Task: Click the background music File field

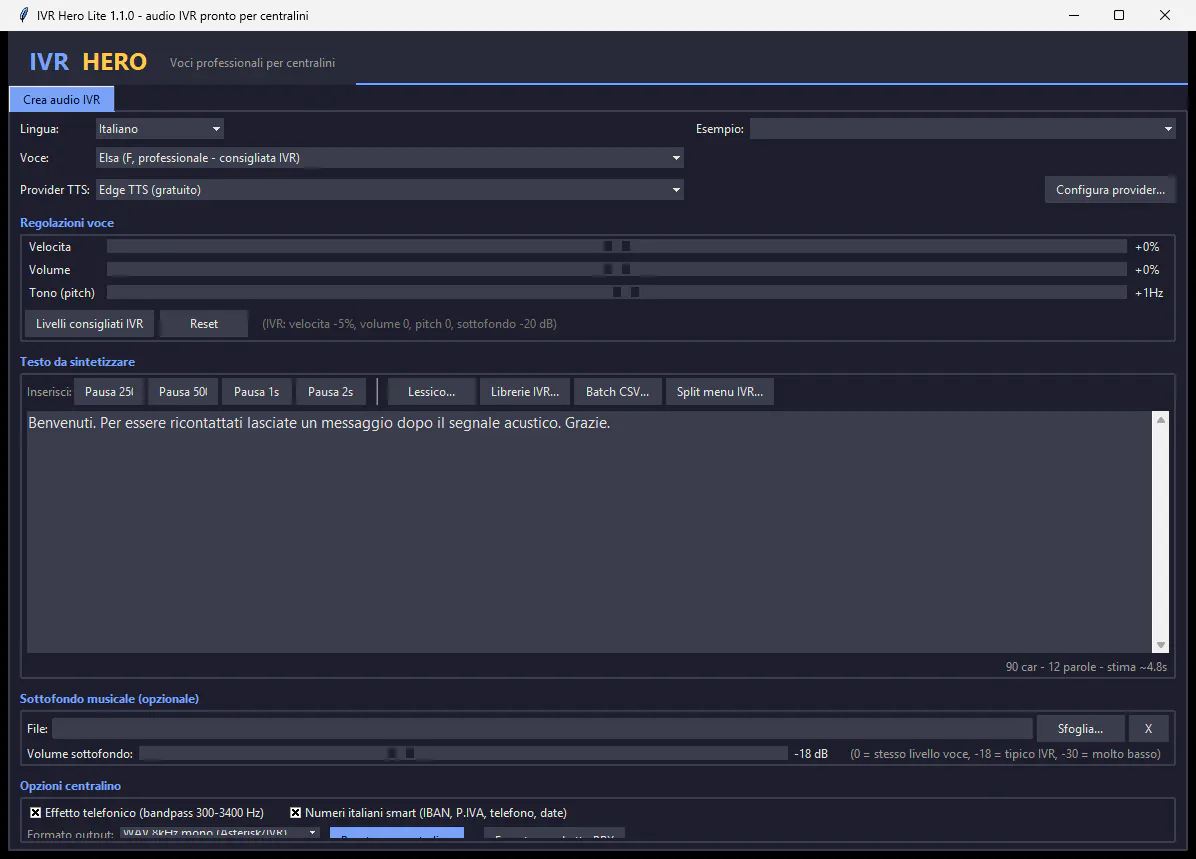Action: click(542, 729)
